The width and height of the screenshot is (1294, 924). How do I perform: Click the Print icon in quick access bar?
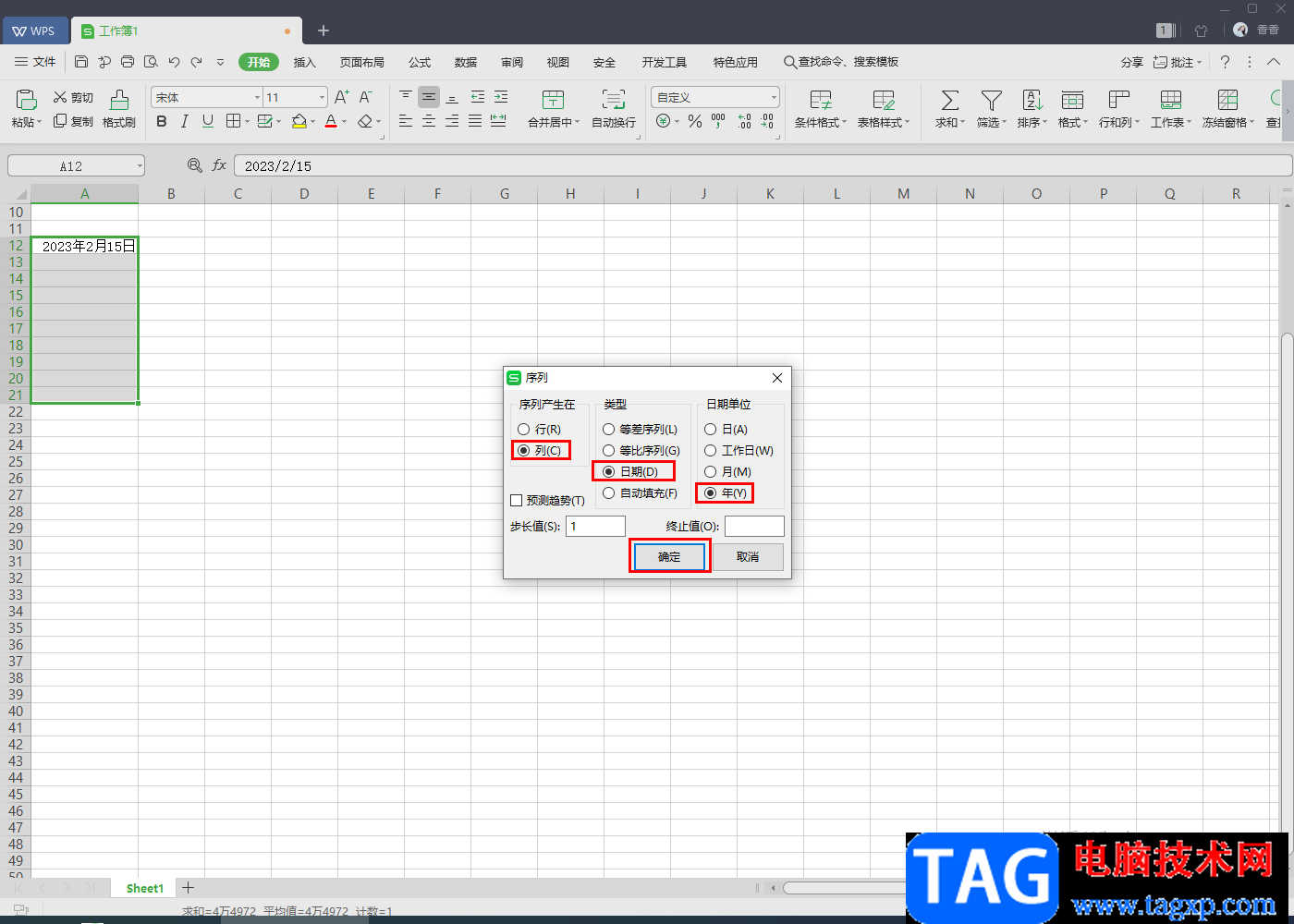tap(128, 62)
